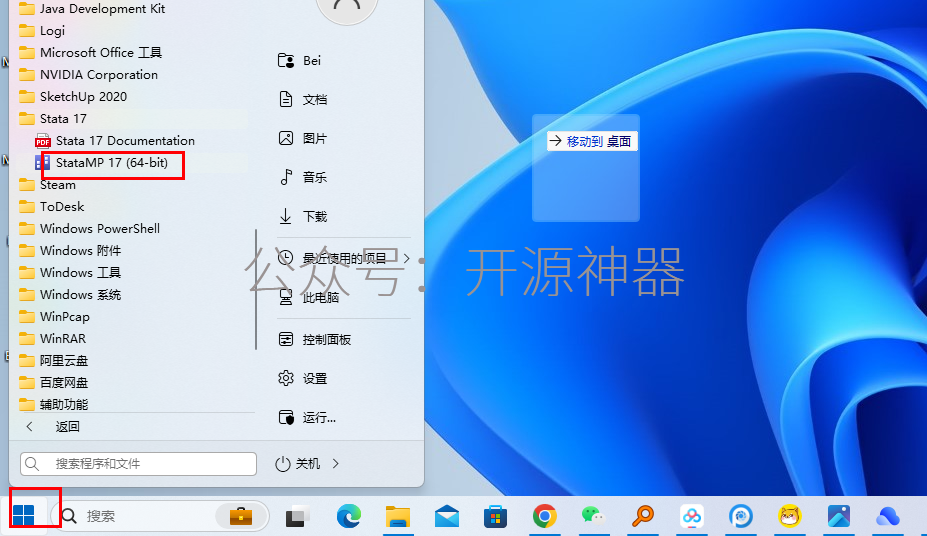Click the 搜索程序和文件 search field
The height and width of the screenshot is (536, 927).
pos(138,464)
